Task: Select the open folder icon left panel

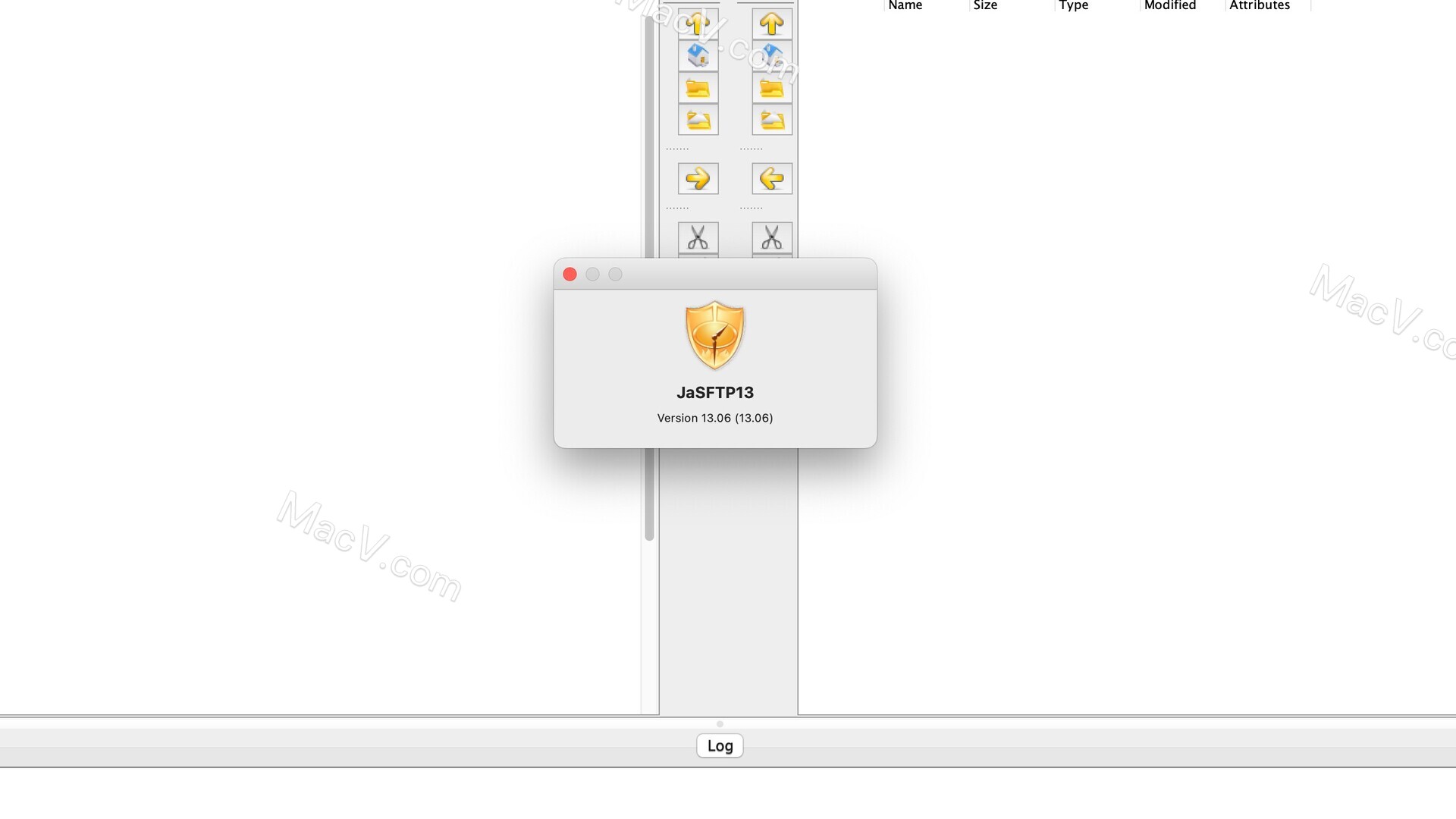Action: coord(697,119)
